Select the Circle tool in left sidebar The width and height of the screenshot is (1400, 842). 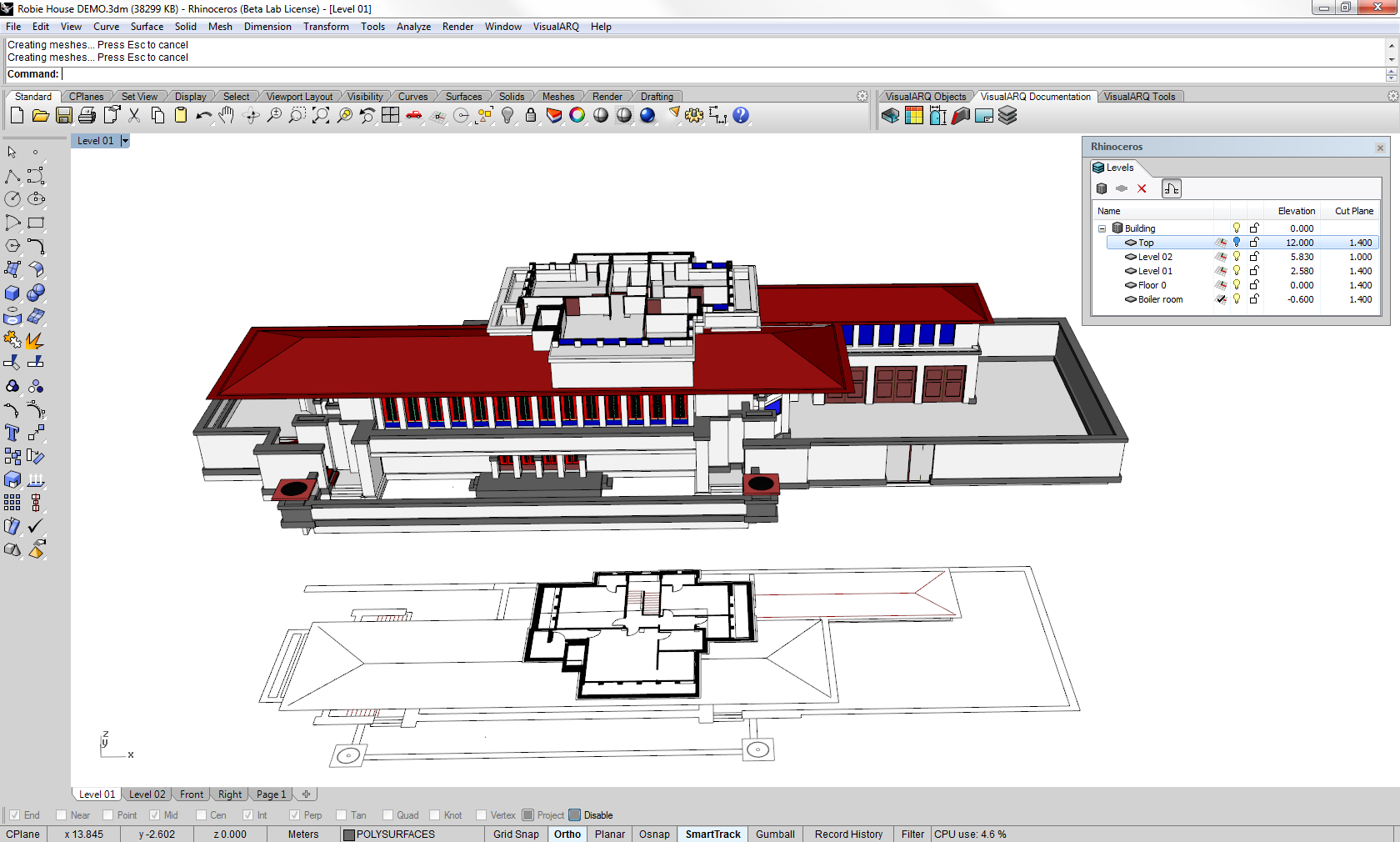coord(12,199)
